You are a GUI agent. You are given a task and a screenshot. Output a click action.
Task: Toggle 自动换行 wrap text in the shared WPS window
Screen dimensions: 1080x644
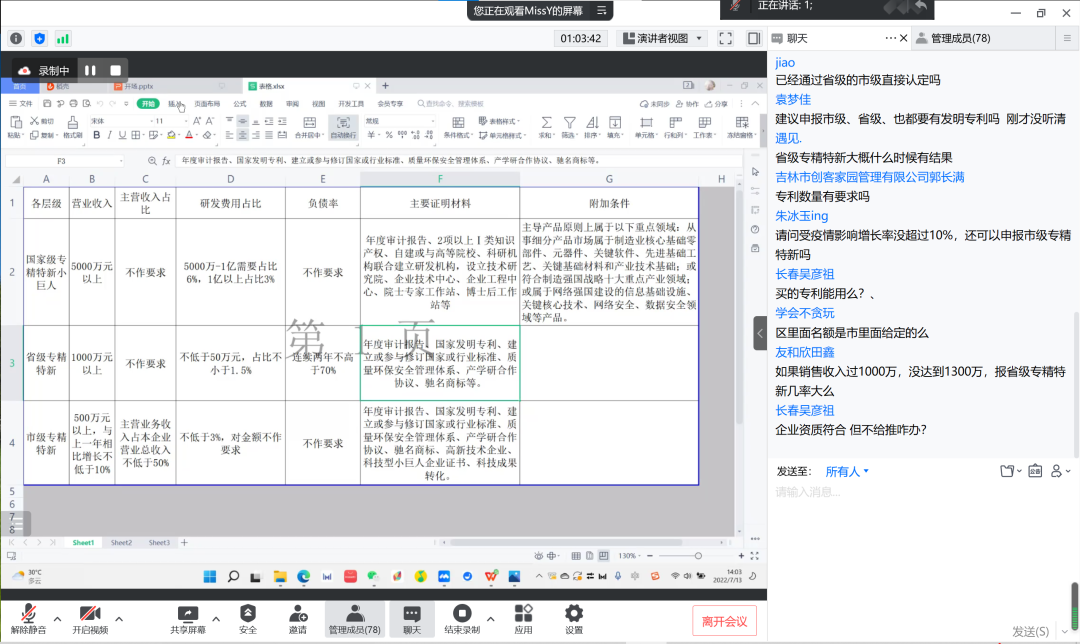click(343, 127)
